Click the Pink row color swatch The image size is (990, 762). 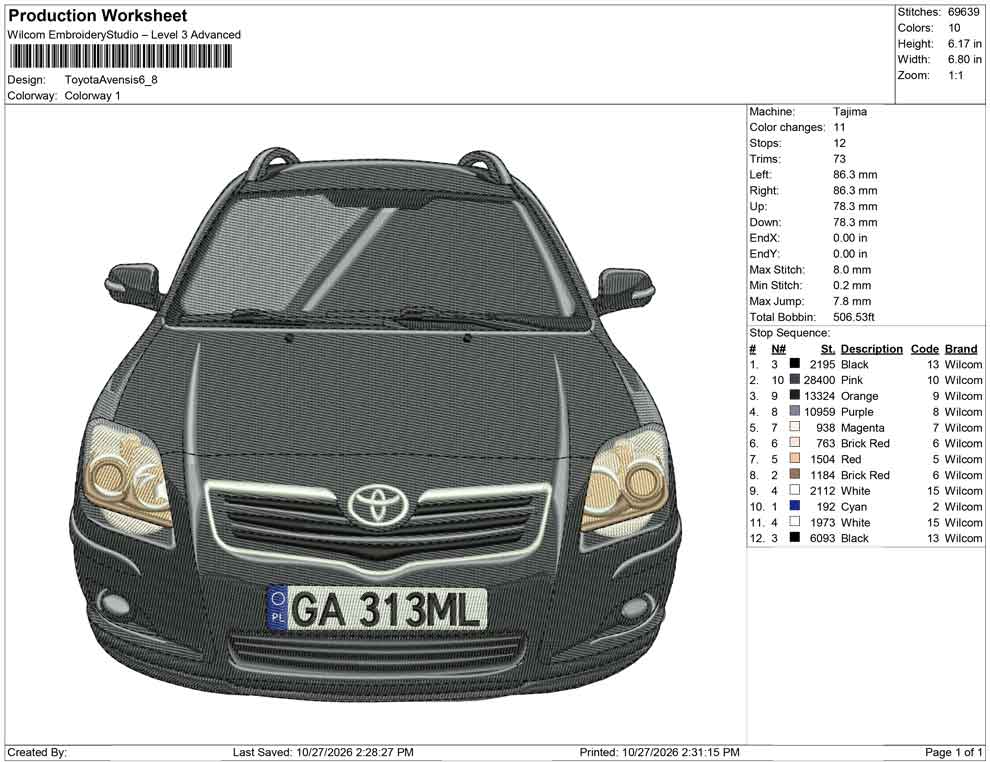coord(795,379)
